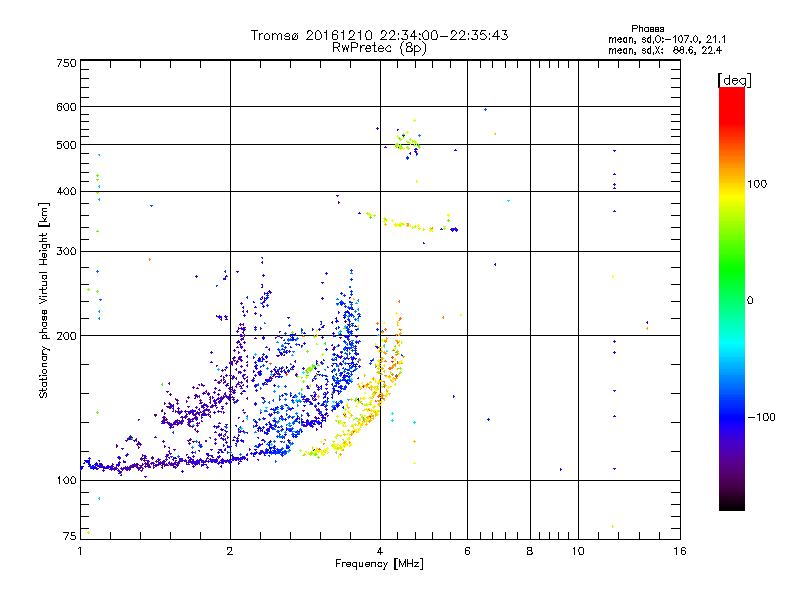Viewport: 800px width, 600px height.
Task: Click y-axis tick label '300'
Action: (67, 252)
